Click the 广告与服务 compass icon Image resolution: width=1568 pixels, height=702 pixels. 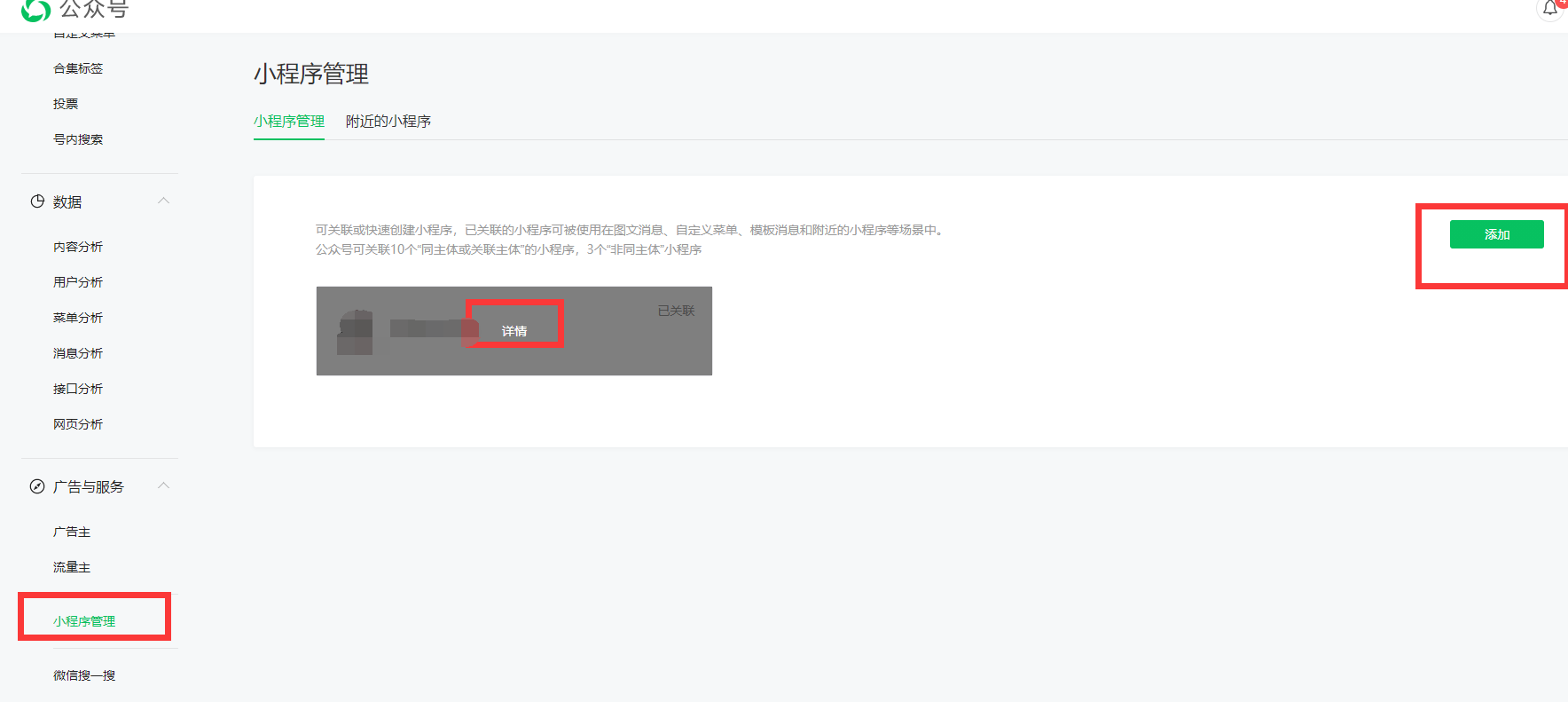(37, 486)
